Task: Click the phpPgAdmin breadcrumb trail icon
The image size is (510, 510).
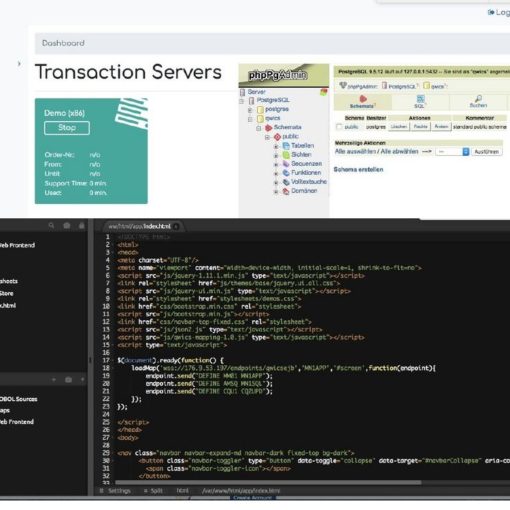Action: 343,85
